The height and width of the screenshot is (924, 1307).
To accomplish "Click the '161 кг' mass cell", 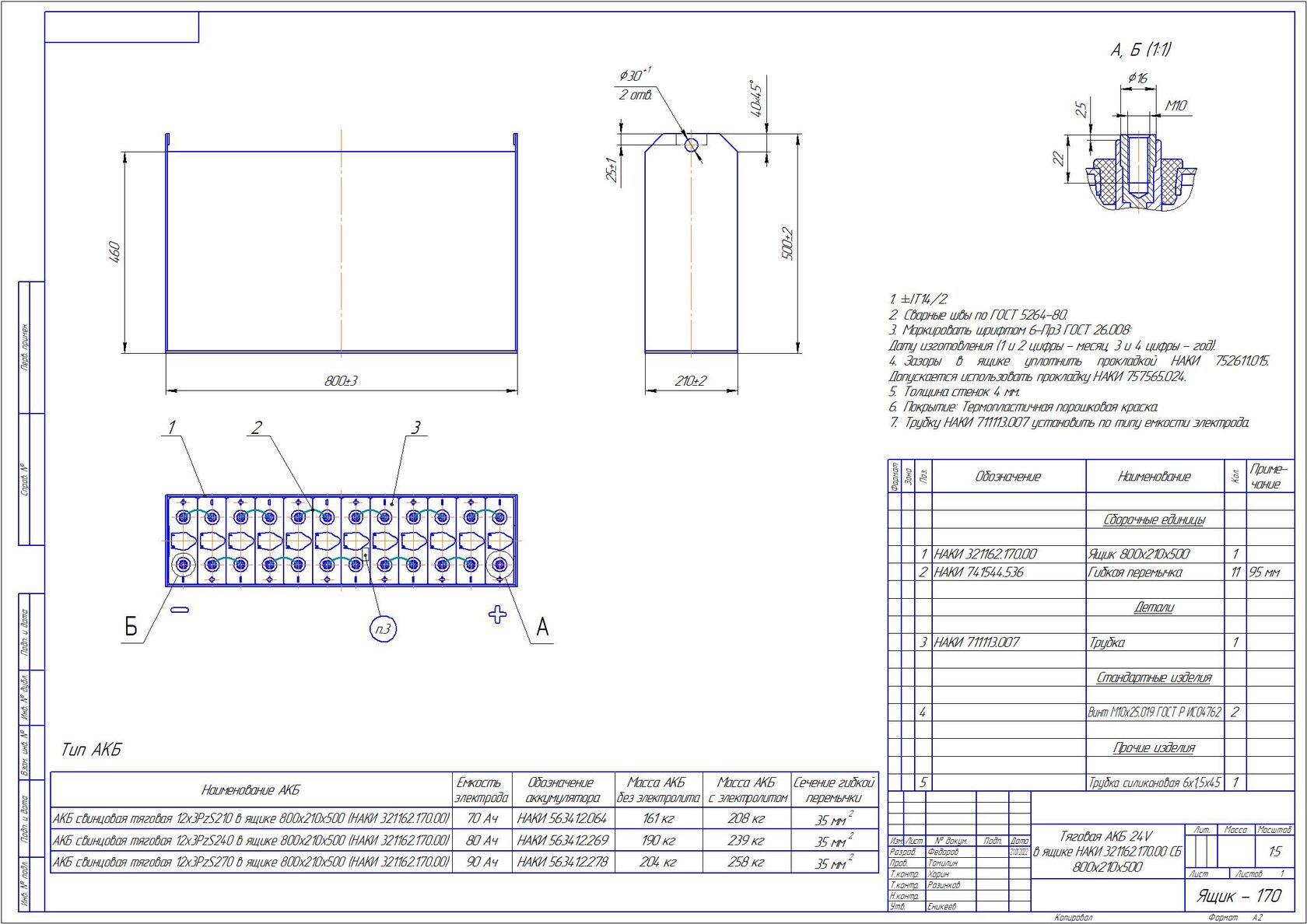I will coord(658,818).
